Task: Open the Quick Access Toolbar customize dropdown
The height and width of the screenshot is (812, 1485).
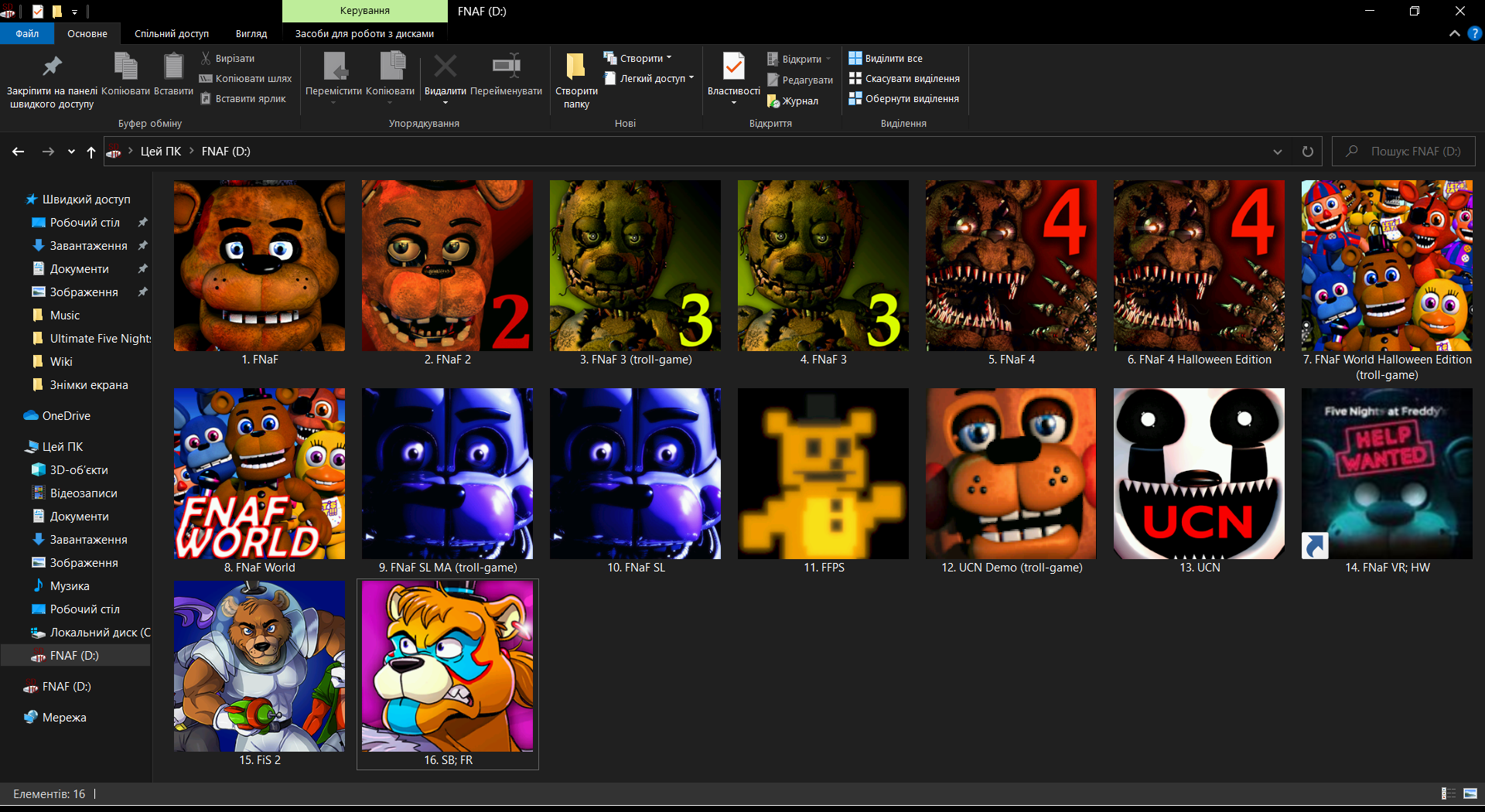Action: (75, 12)
